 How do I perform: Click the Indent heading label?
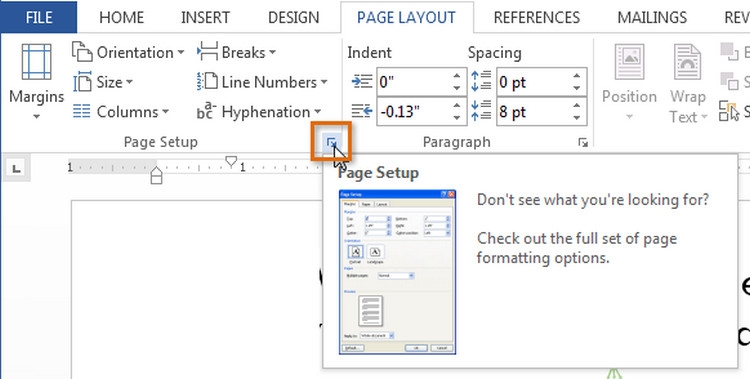[369, 52]
